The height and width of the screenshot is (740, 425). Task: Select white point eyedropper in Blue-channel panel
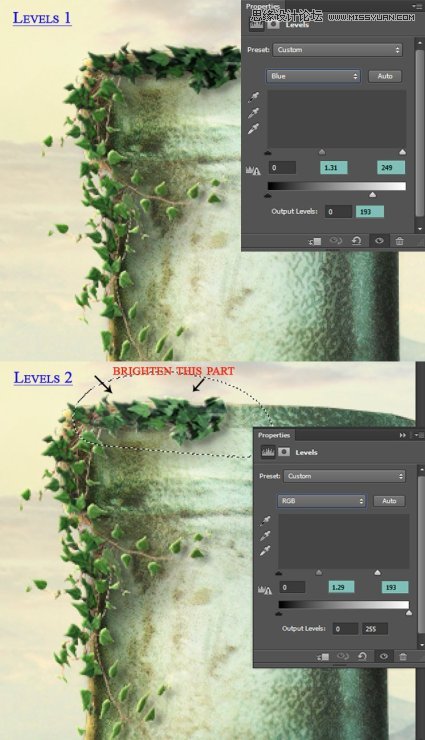click(x=254, y=128)
